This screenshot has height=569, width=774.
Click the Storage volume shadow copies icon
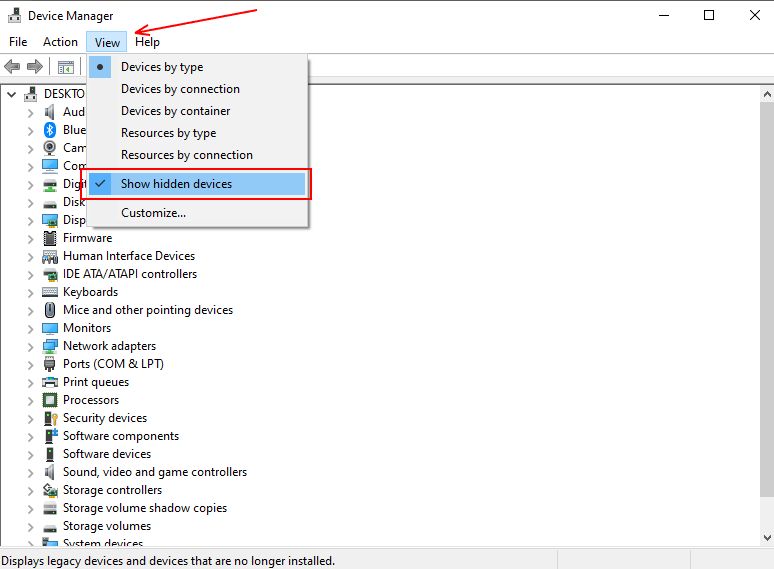coord(50,508)
